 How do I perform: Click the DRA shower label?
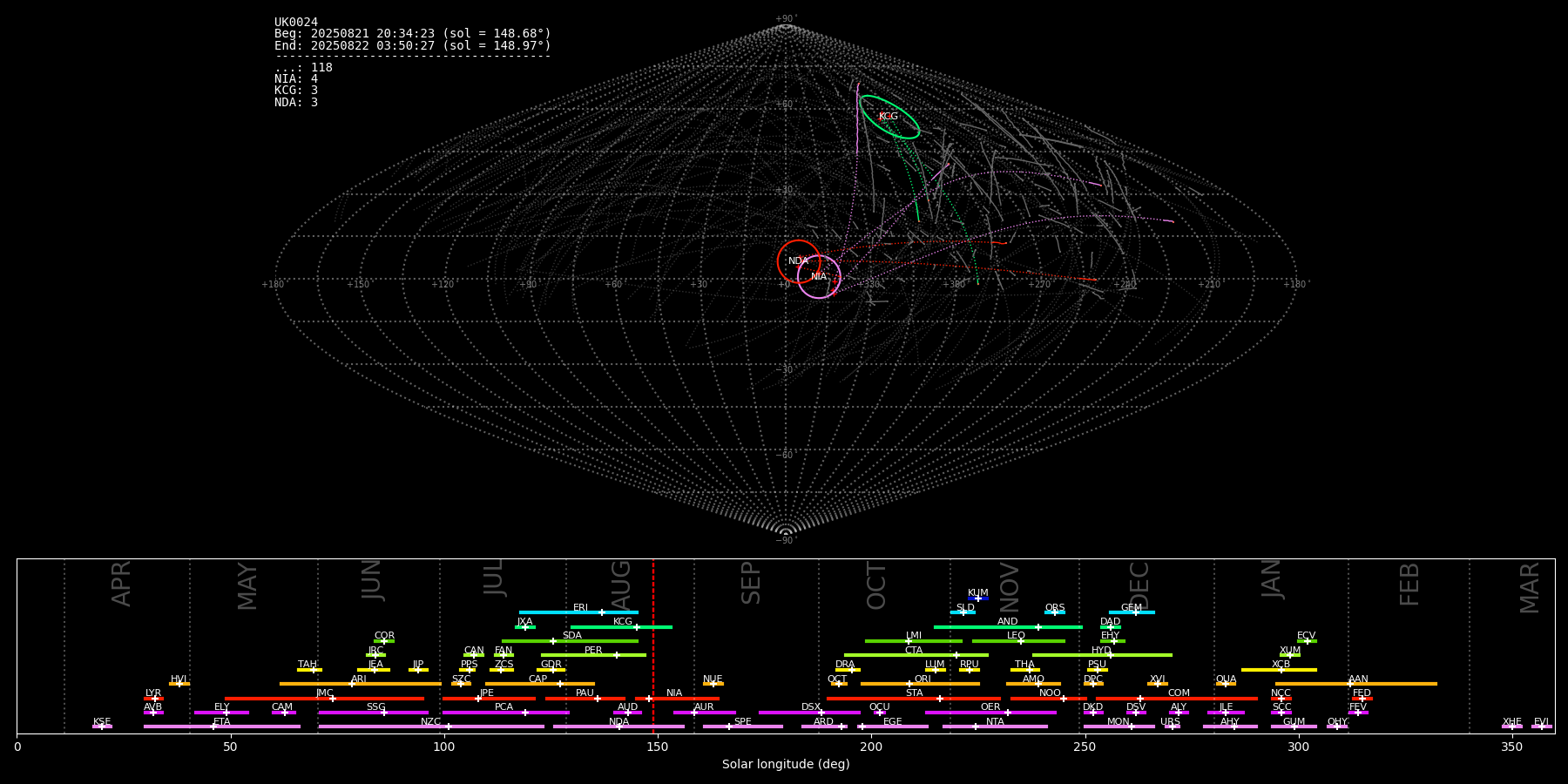(845, 665)
